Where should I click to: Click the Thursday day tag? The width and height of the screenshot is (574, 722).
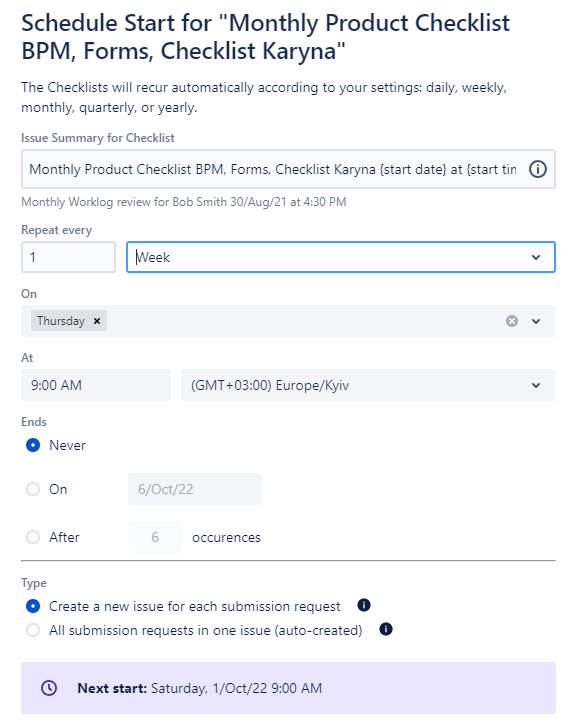point(61,321)
